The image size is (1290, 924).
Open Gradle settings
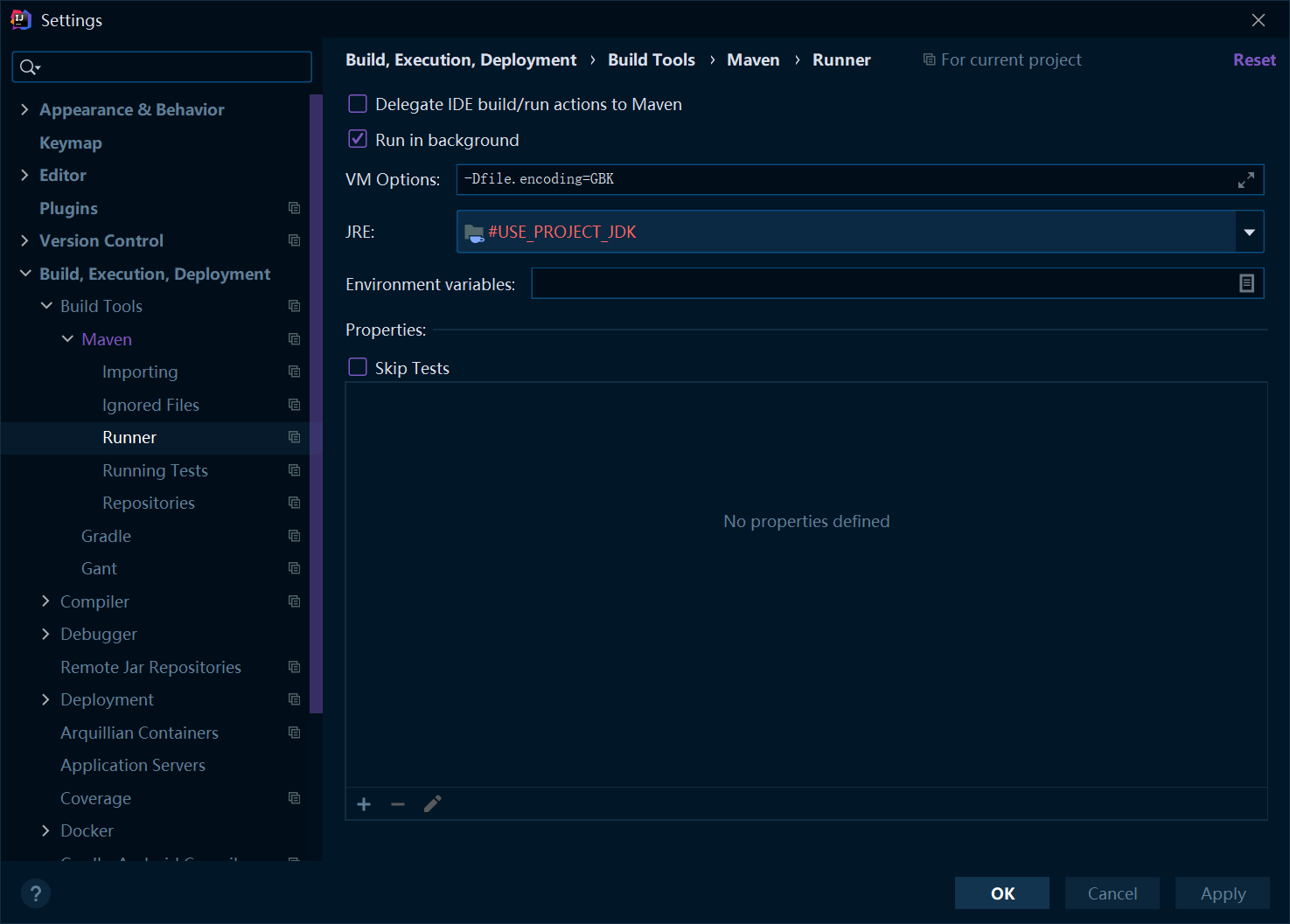tap(106, 536)
